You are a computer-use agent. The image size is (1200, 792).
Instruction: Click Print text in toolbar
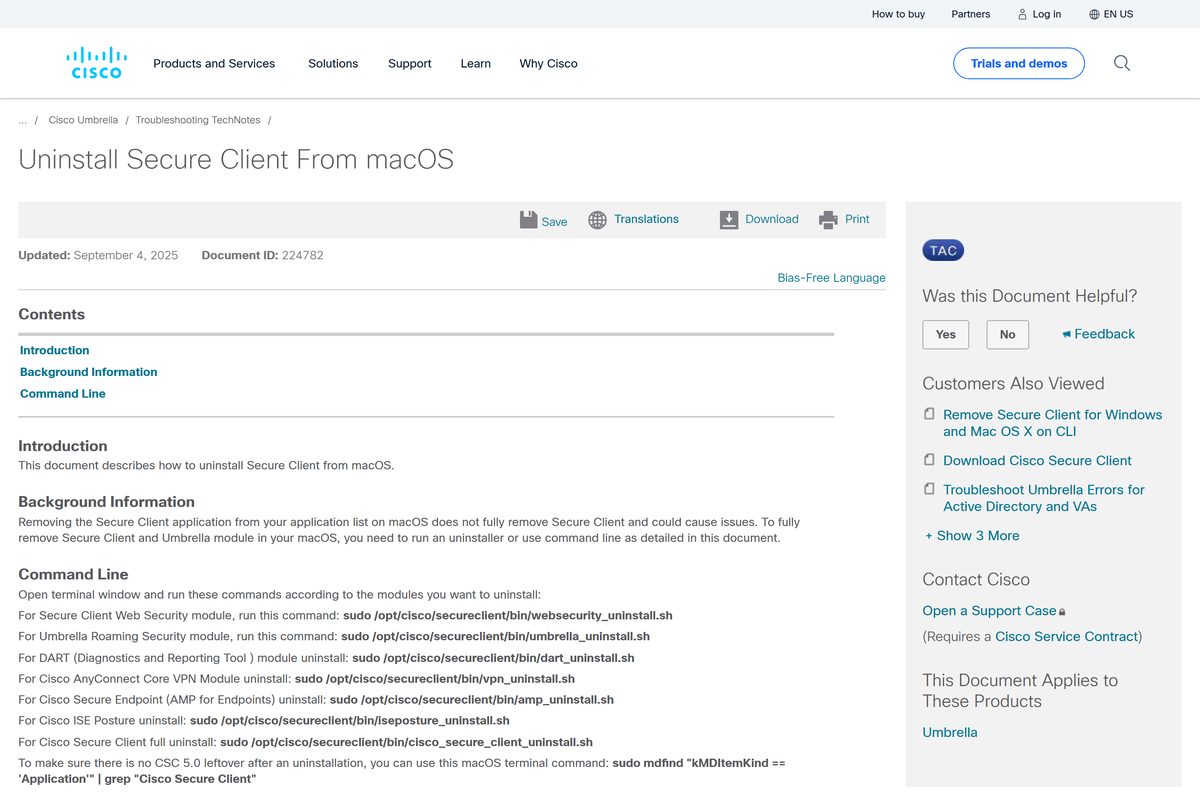coord(857,219)
